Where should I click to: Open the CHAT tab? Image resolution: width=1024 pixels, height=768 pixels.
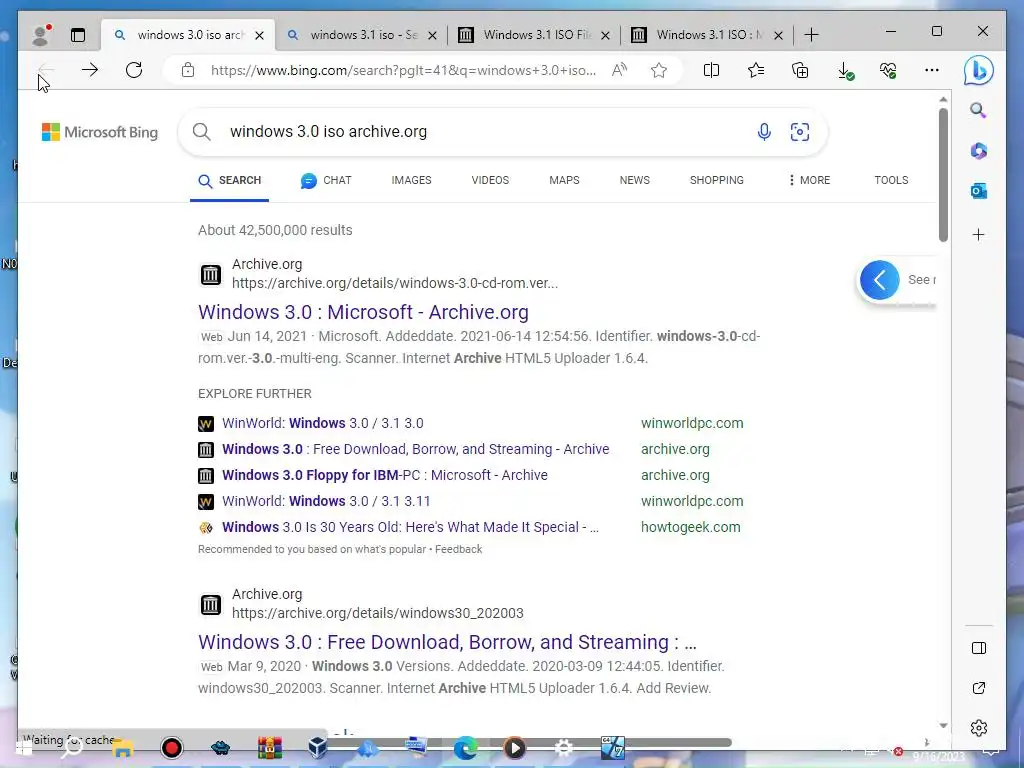326,180
